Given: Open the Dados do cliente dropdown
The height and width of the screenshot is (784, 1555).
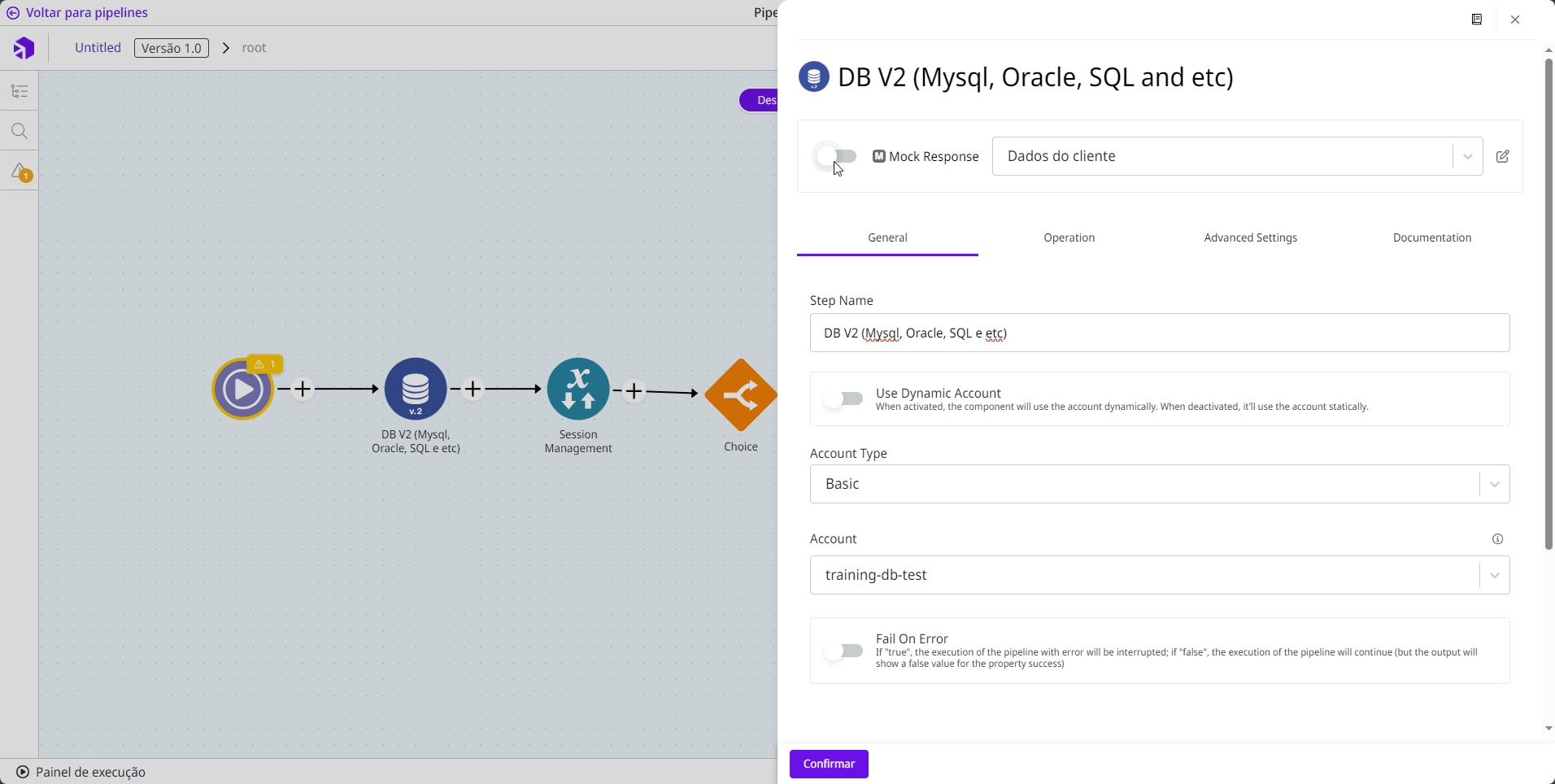Looking at the screenshot, I should [x=1237, y=156].
